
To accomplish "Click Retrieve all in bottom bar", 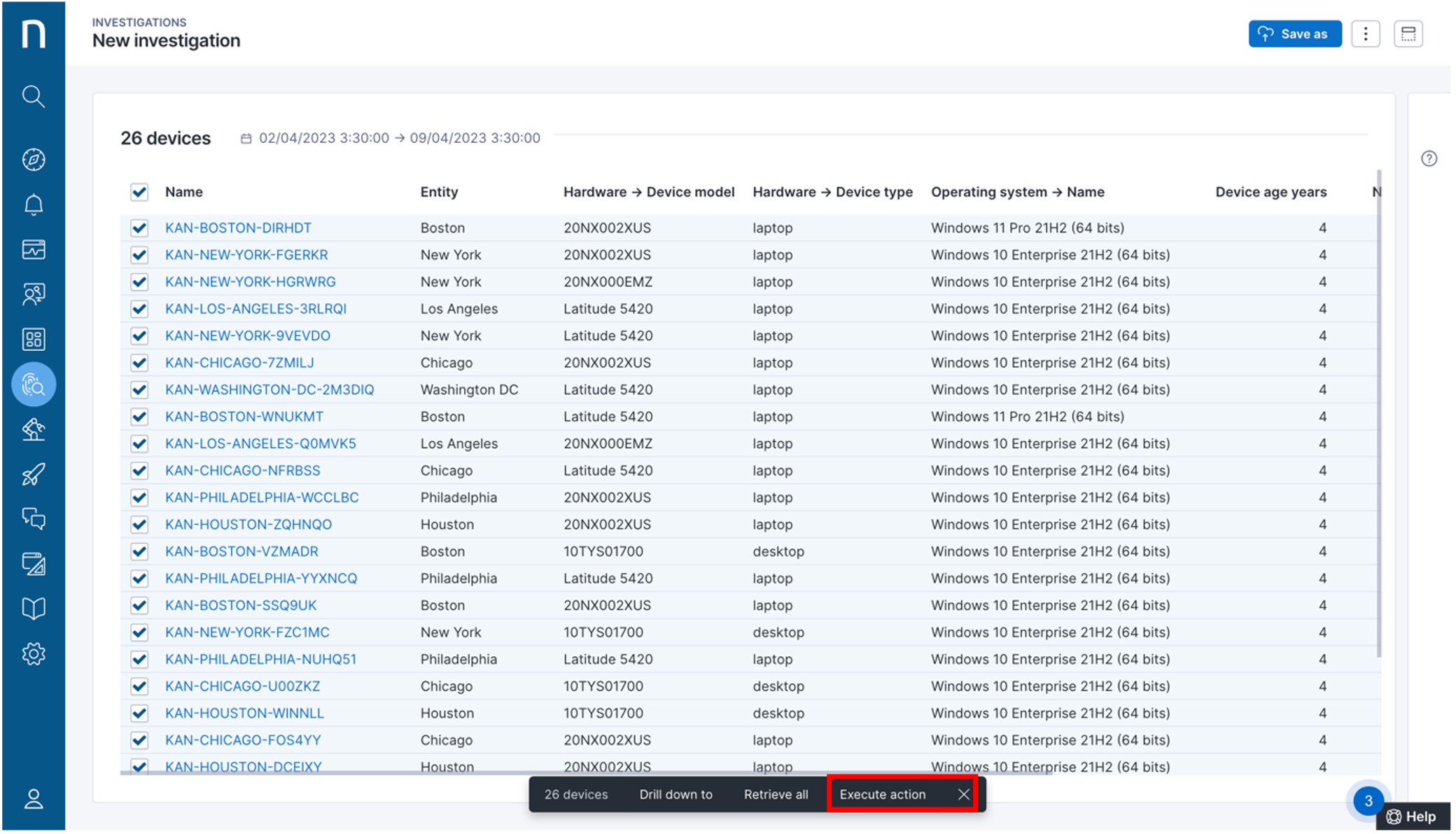I will click(776, 794).
